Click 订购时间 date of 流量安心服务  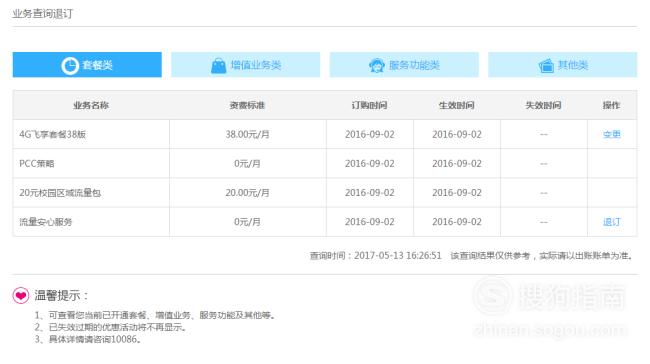click(x=370, y=222)
